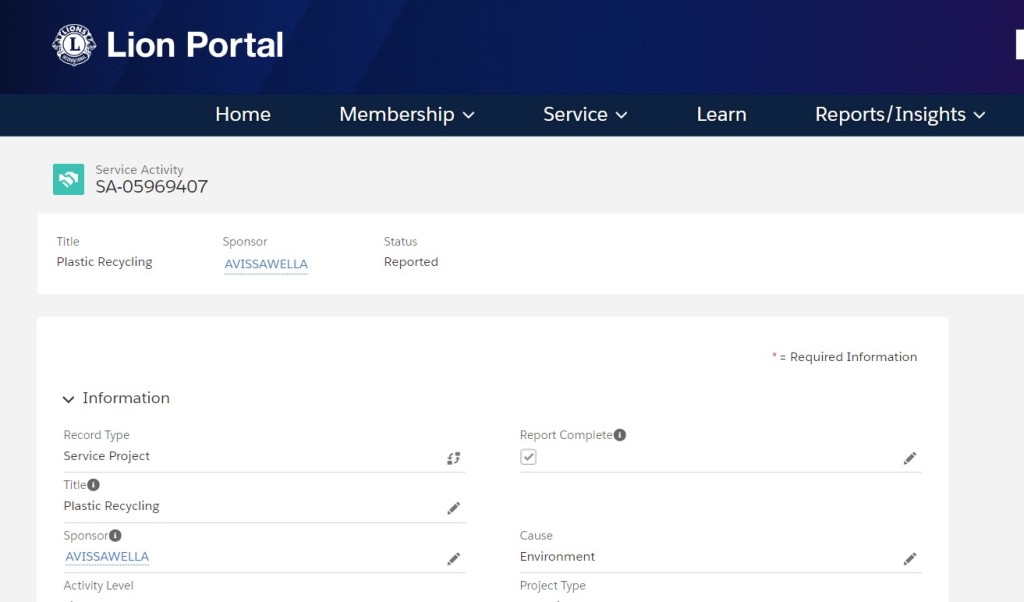Image resolution: width=1024 pixels, height=602 pixels.
Task: Click the Service Project record type value
Action: click(106, 456)
